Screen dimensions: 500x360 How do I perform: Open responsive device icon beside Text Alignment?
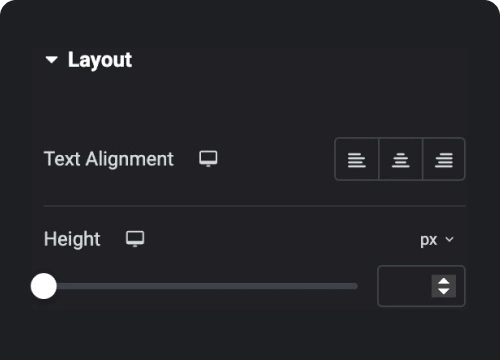tap(208, 159)
